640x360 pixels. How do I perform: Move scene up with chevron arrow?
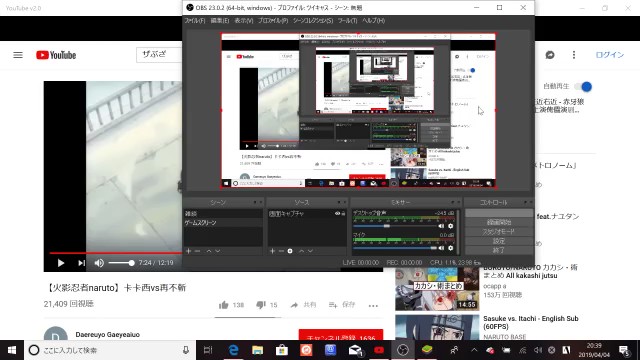tap(209, 251)
